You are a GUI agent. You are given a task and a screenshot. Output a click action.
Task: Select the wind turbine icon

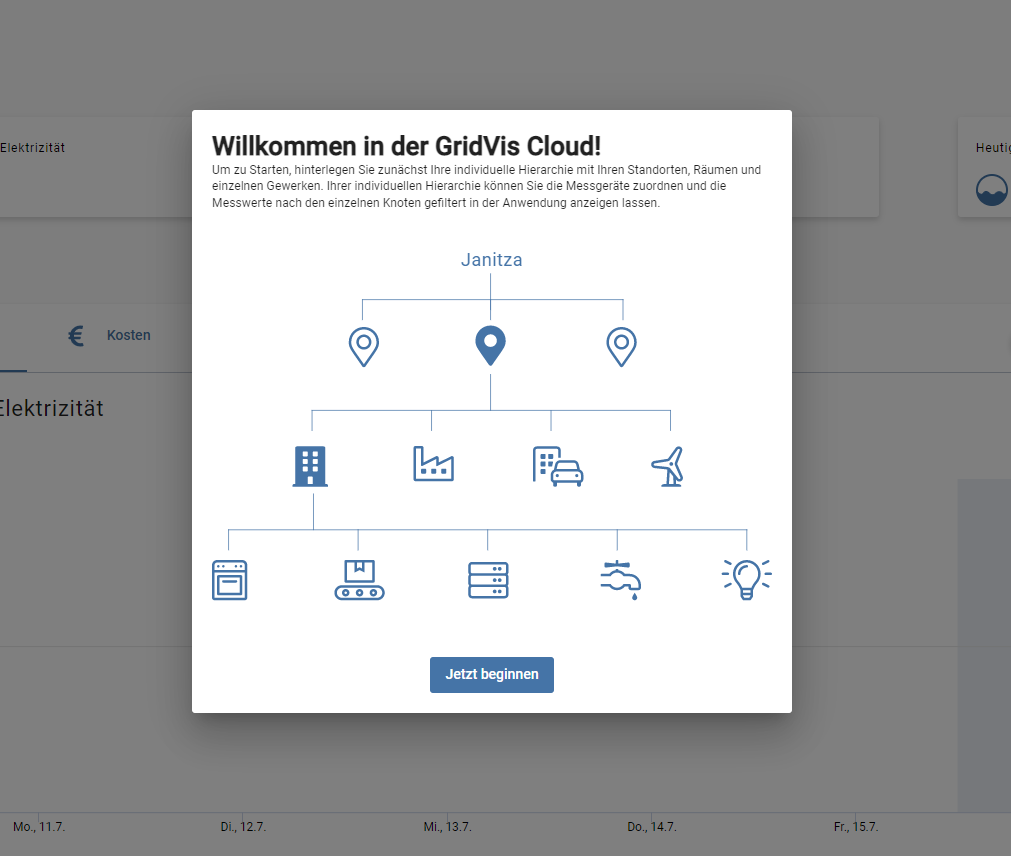668,466
